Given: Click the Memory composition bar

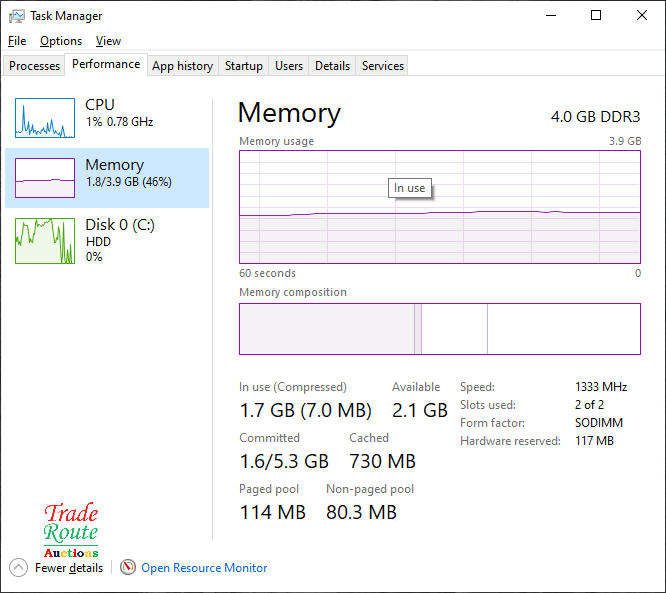Looking at the screenshot, I should [439, 329].
